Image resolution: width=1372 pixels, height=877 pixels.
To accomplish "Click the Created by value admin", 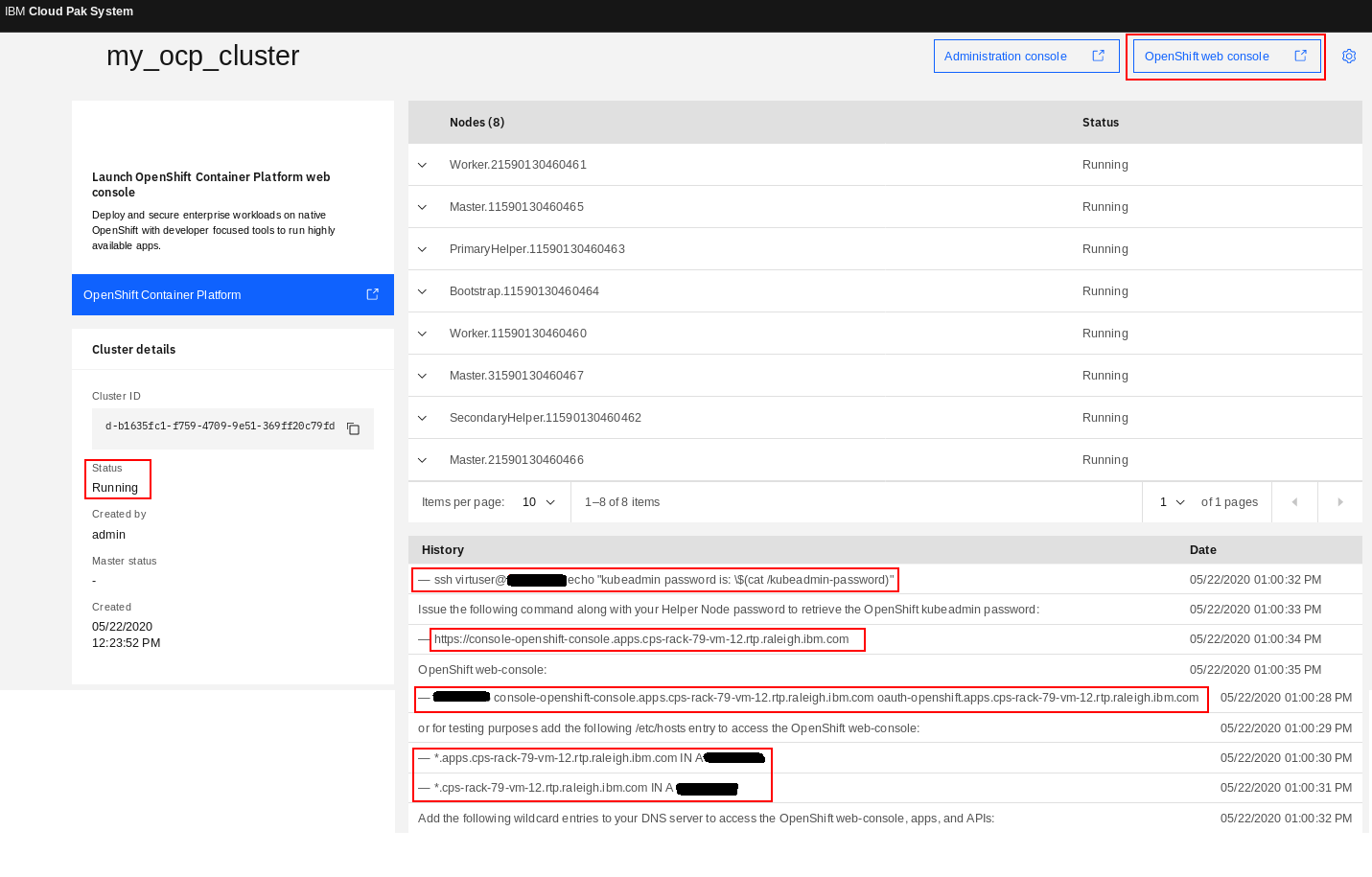I will point(108,535).
